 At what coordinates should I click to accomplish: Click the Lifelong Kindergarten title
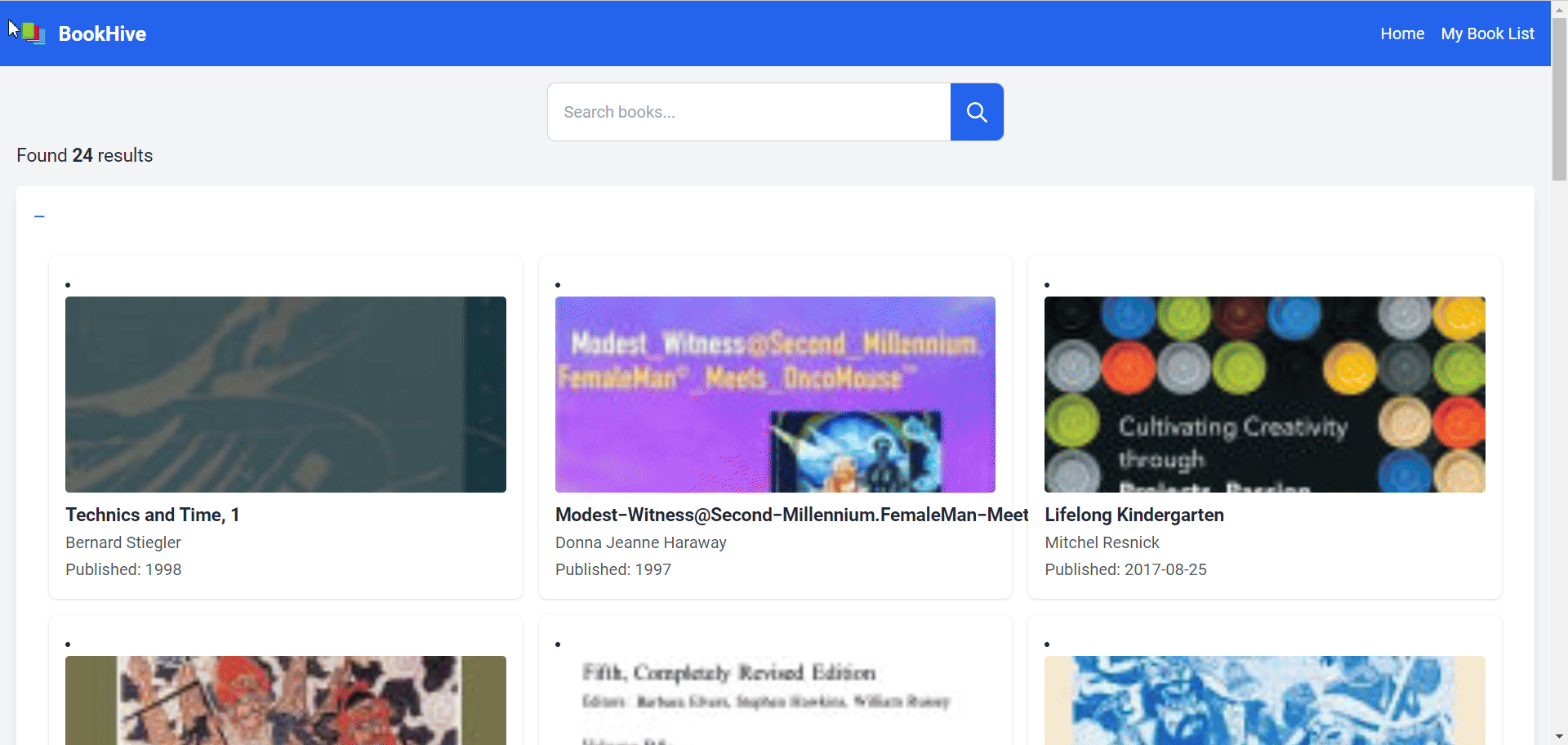(x=1134, y=515)
